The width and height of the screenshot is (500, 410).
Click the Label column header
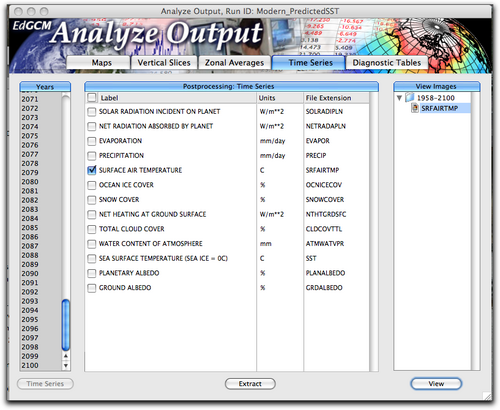pyautogui.click(x=177, y=98)
